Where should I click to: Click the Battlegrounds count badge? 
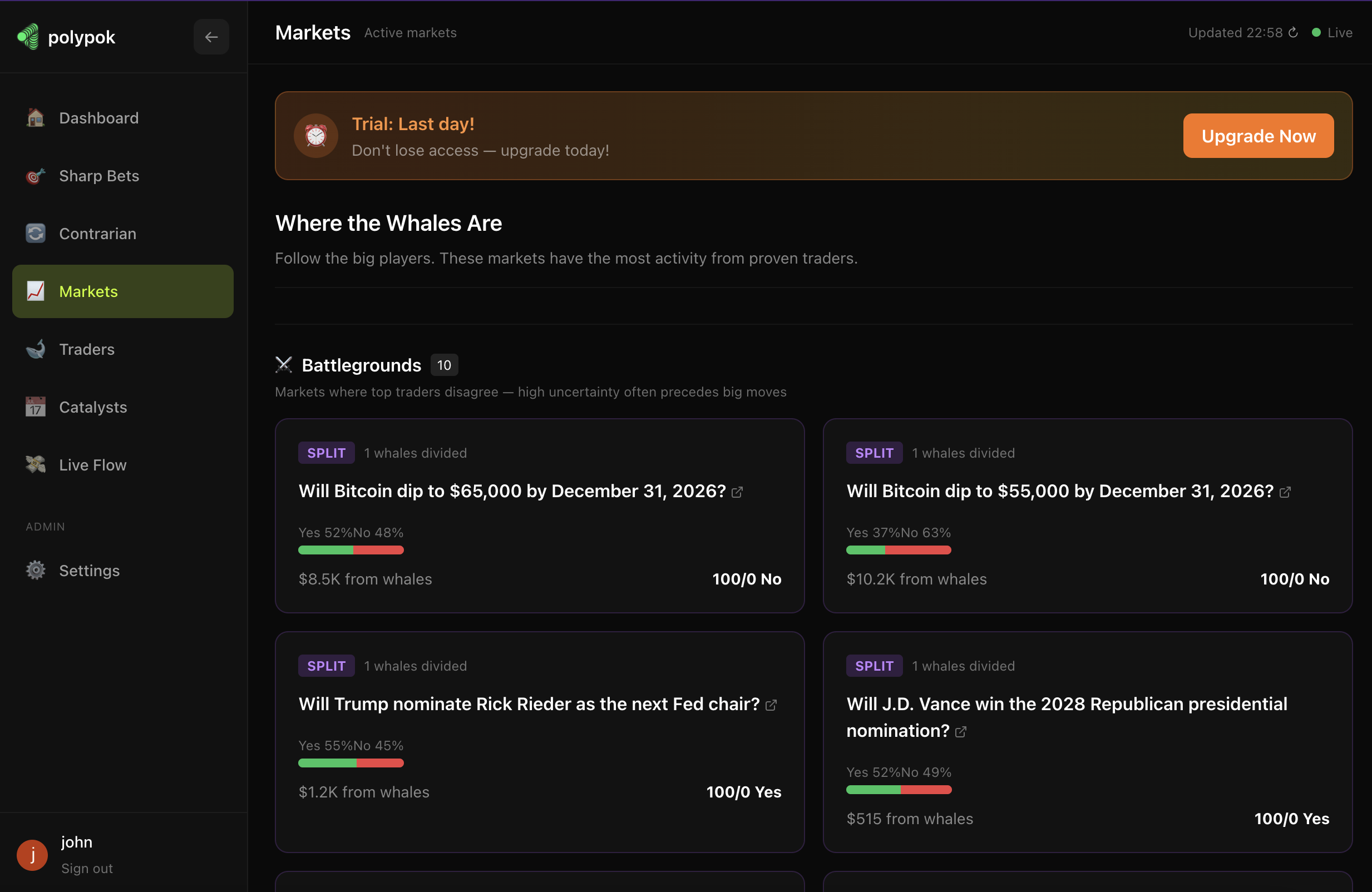(444, 365)
